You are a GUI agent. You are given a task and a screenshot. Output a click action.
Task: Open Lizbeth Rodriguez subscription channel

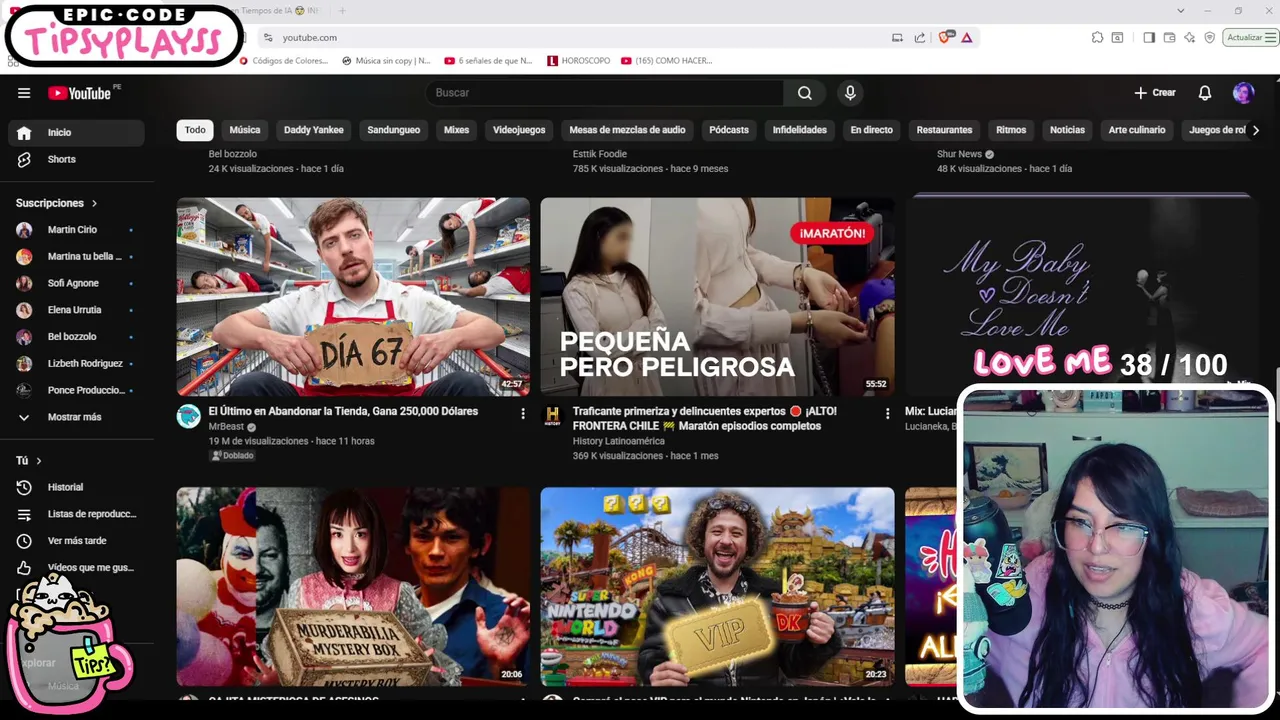(76, 364)
